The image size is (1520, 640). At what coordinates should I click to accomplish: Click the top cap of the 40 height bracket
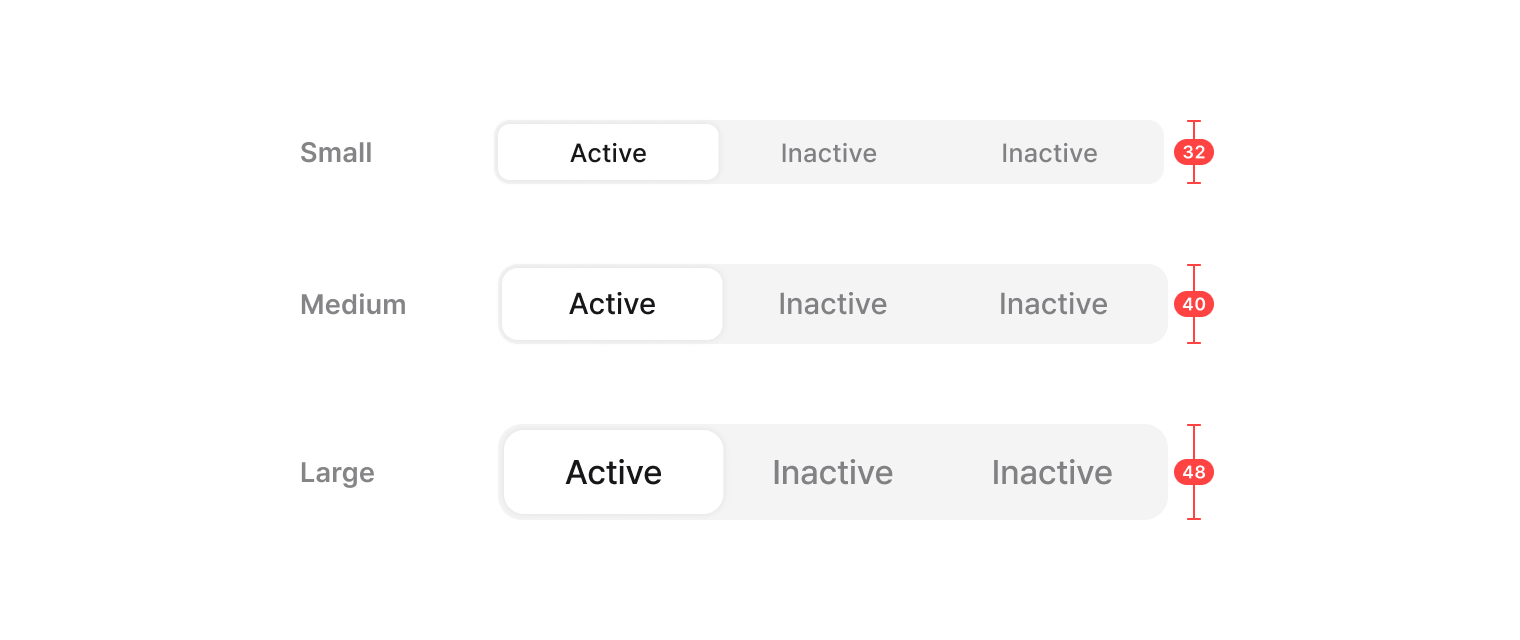pyautogui.click(x=1194, y=266)
